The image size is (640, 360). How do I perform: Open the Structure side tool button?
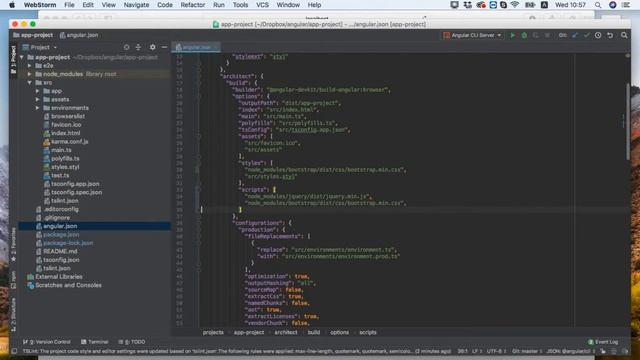click(13, 314)
